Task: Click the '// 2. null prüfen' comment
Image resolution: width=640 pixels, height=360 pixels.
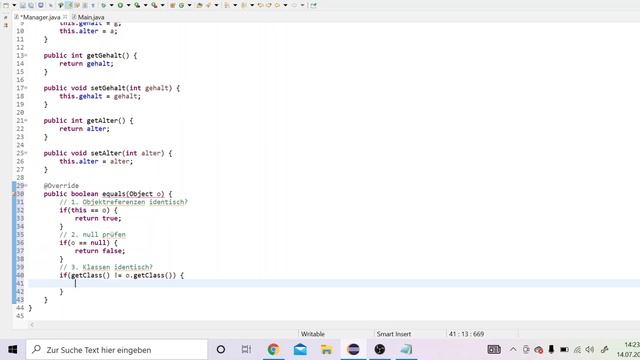Action: tap(93, 235)
